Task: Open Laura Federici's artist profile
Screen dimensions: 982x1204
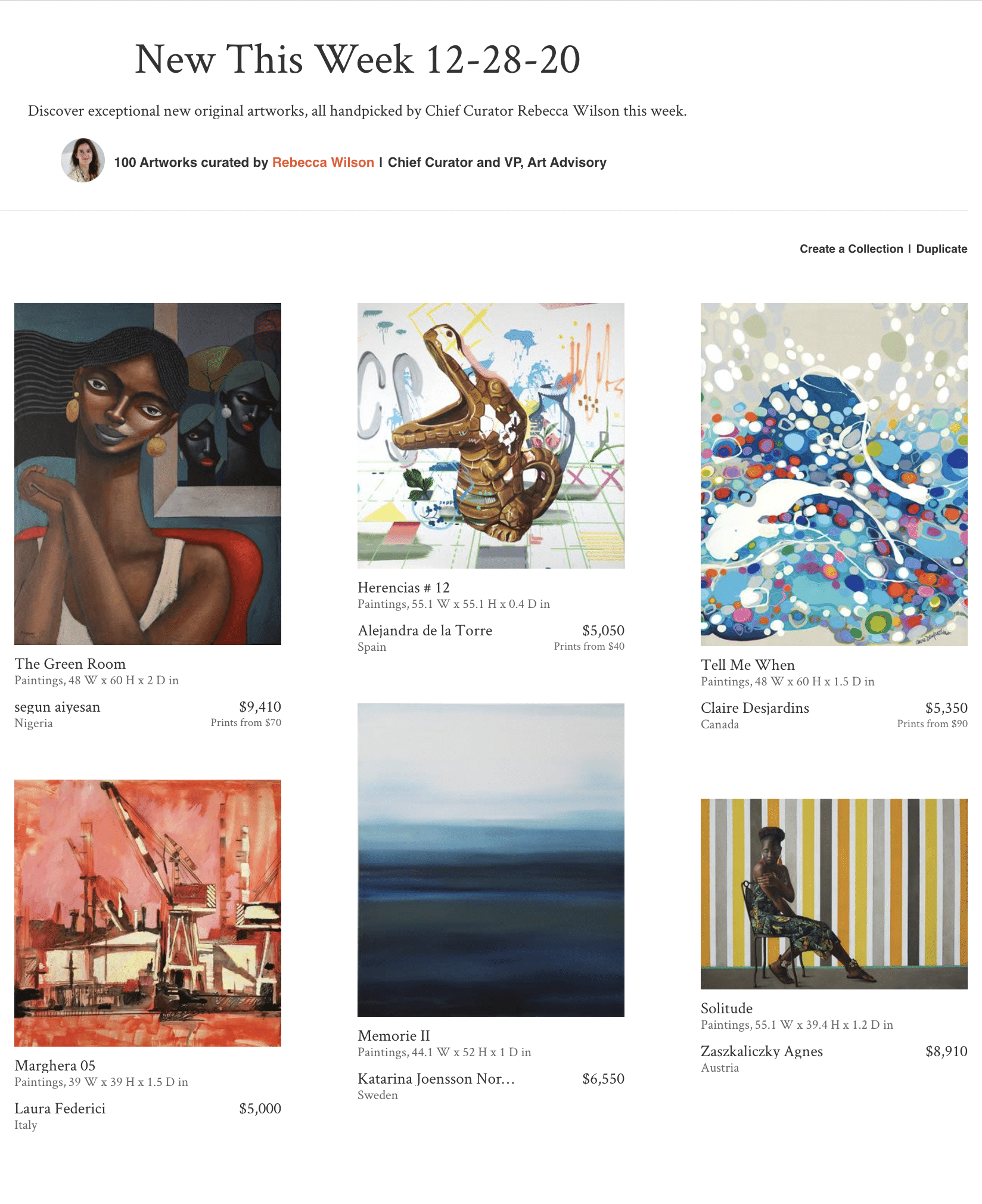Action: point(60,1109)
